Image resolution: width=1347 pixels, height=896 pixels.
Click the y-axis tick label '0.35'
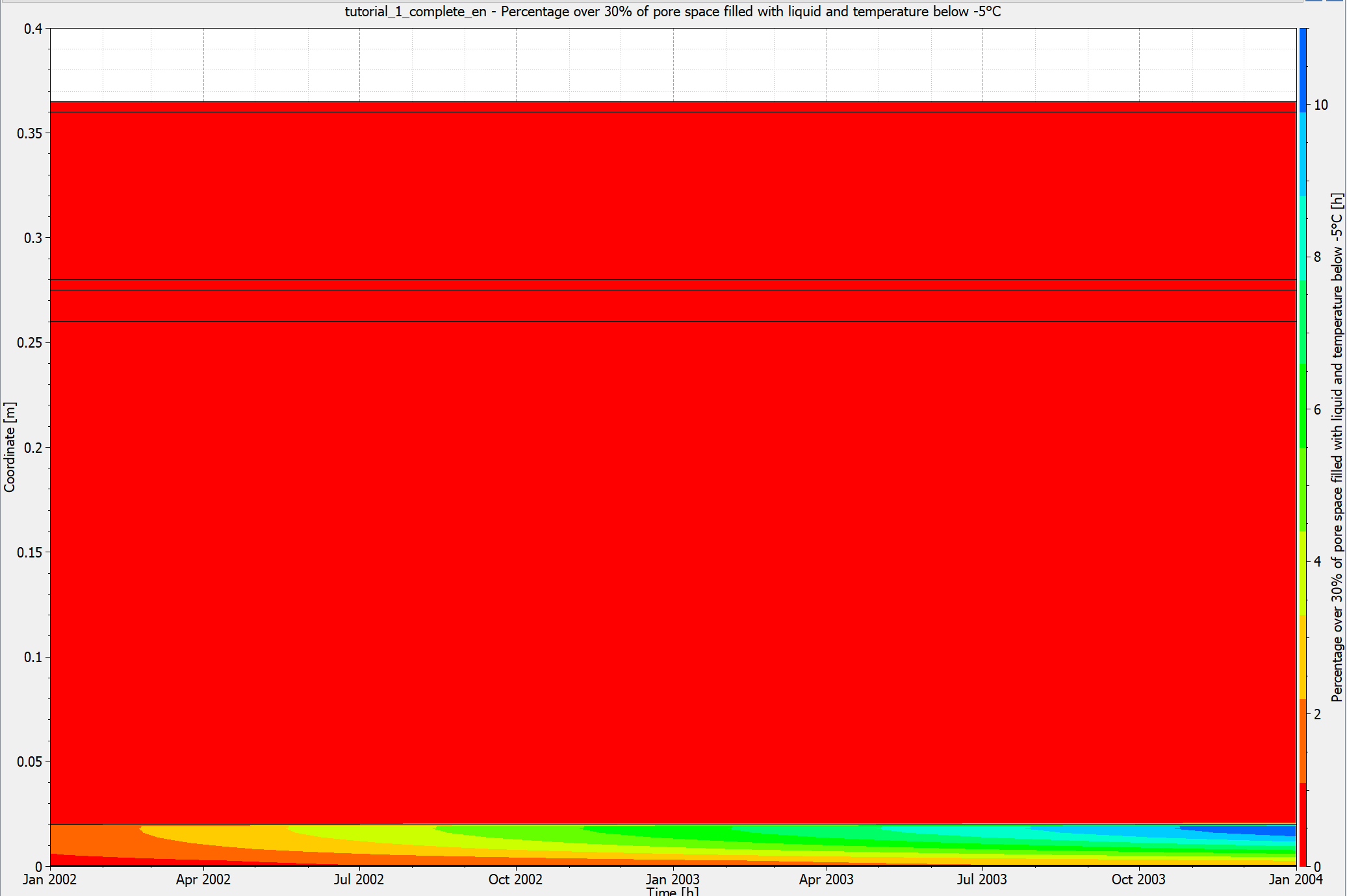[29, 133]
